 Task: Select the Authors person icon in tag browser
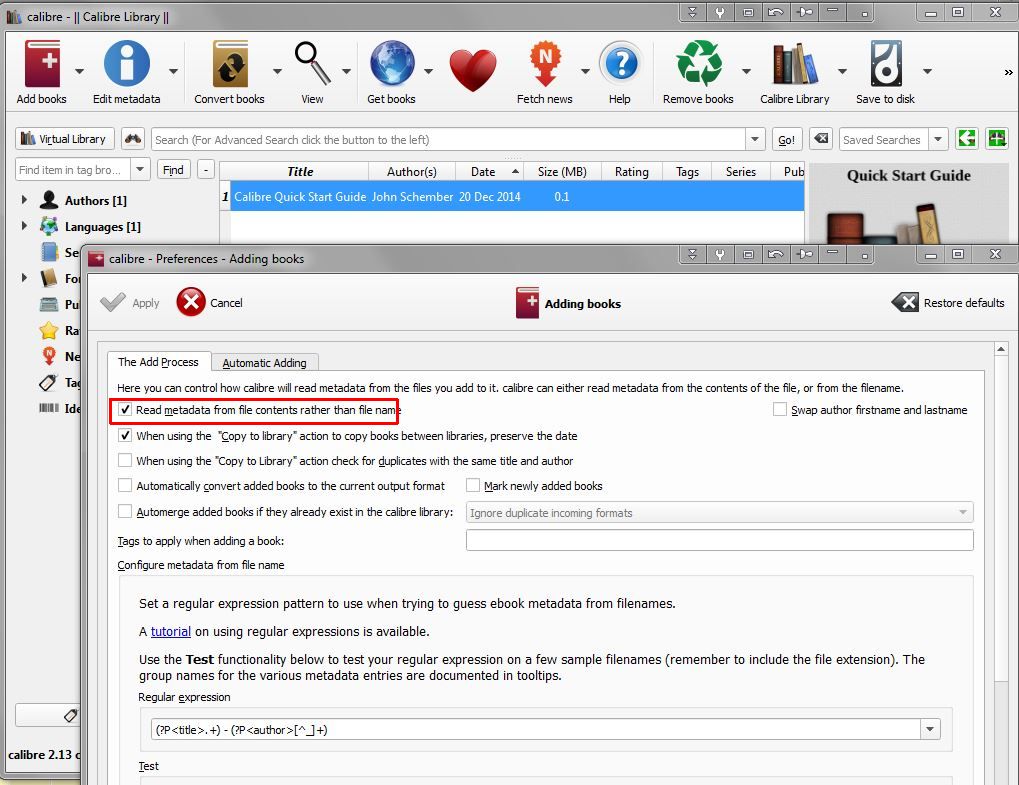[x=49, y=200]
